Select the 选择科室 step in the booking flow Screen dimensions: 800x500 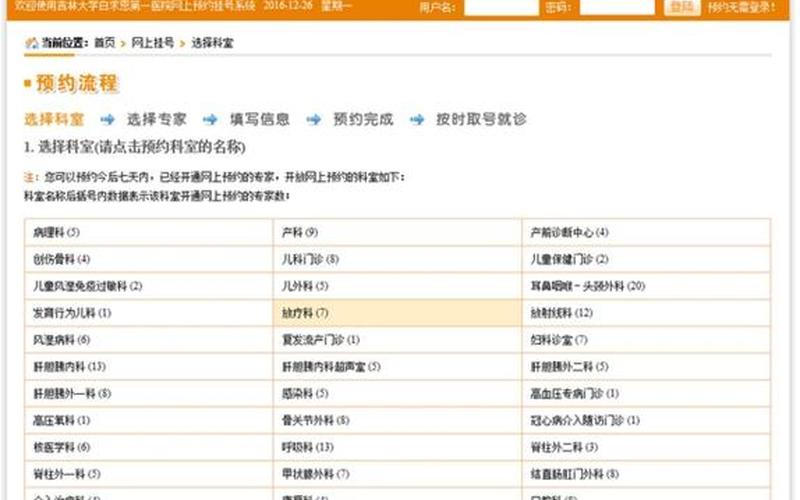[x=54, y=119]
